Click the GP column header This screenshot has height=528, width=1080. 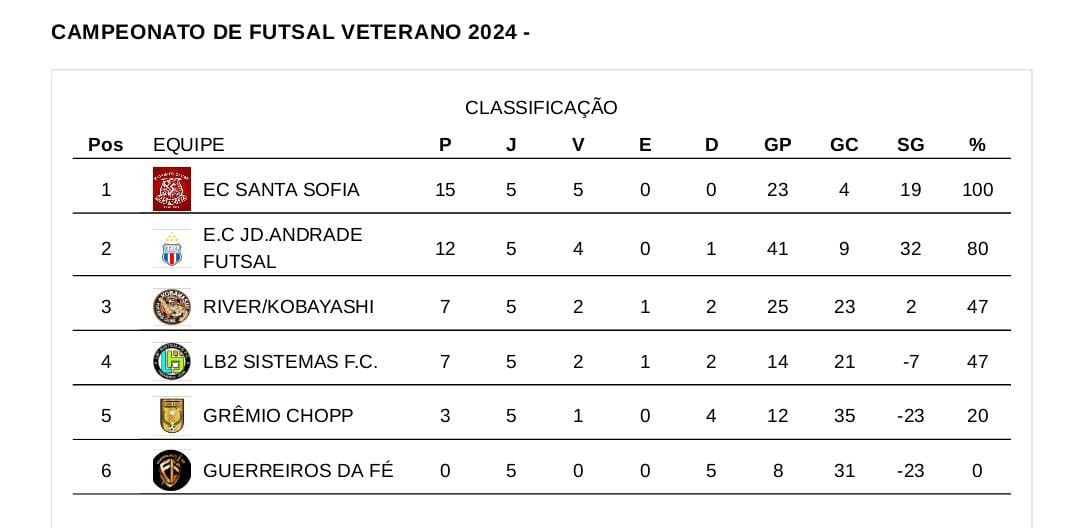pyautogui.click(x=778, y=145)
